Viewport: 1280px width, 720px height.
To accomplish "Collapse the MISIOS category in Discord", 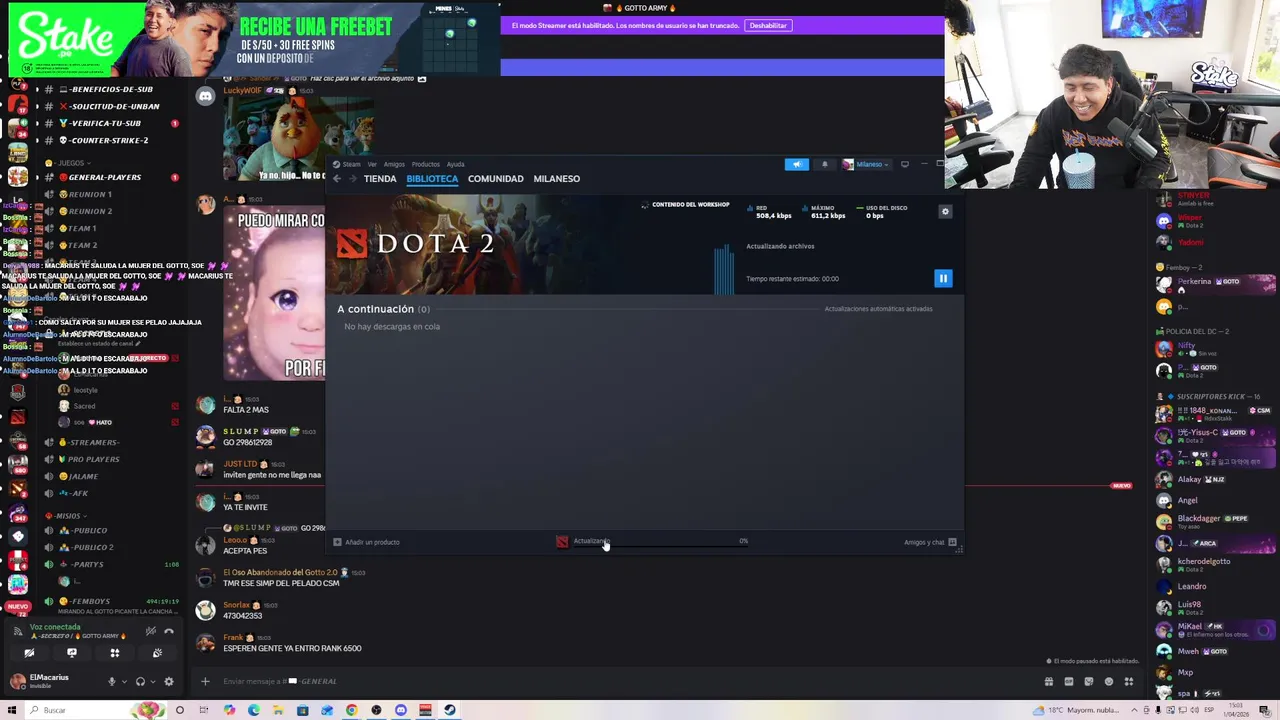I will click(x=64, y=516).
